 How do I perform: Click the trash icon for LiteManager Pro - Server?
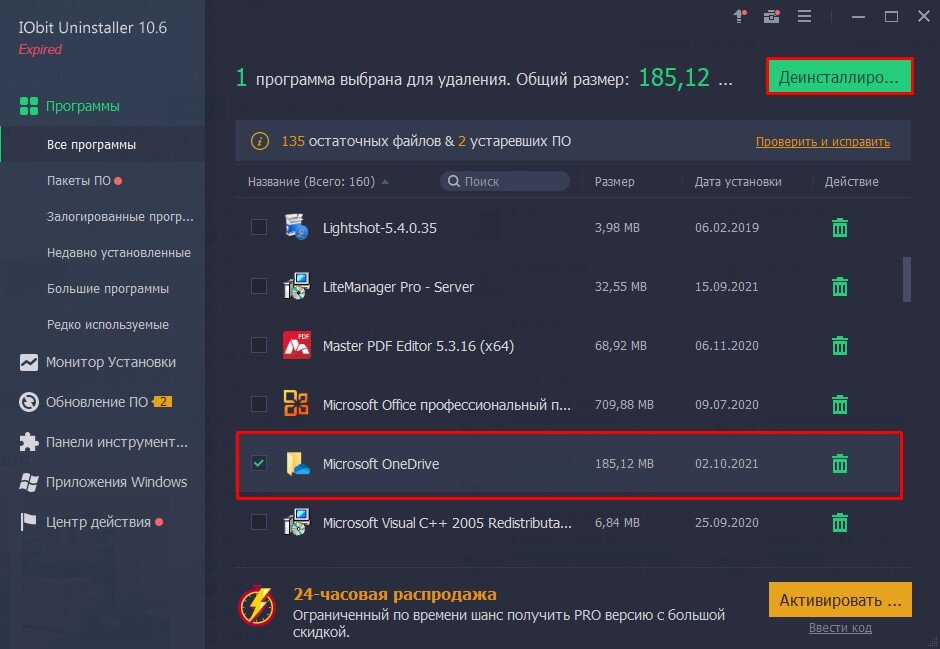(x=839, y=286)
